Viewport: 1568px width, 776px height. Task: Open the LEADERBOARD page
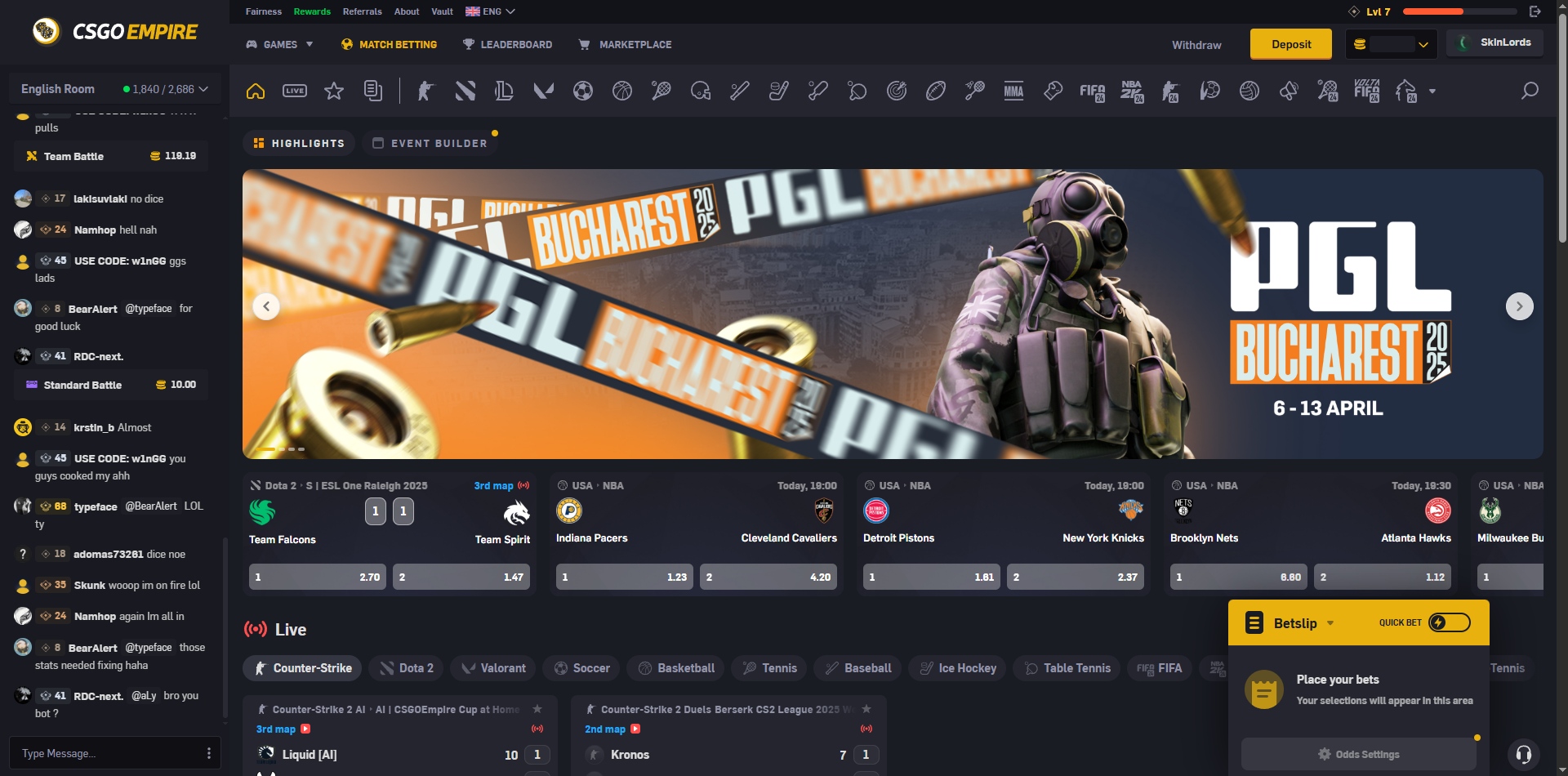[x=507, y=44]
